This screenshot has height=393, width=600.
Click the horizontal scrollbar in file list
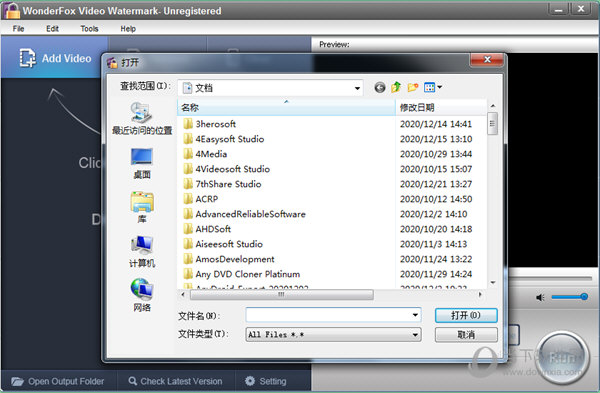(x=282, y=295)
